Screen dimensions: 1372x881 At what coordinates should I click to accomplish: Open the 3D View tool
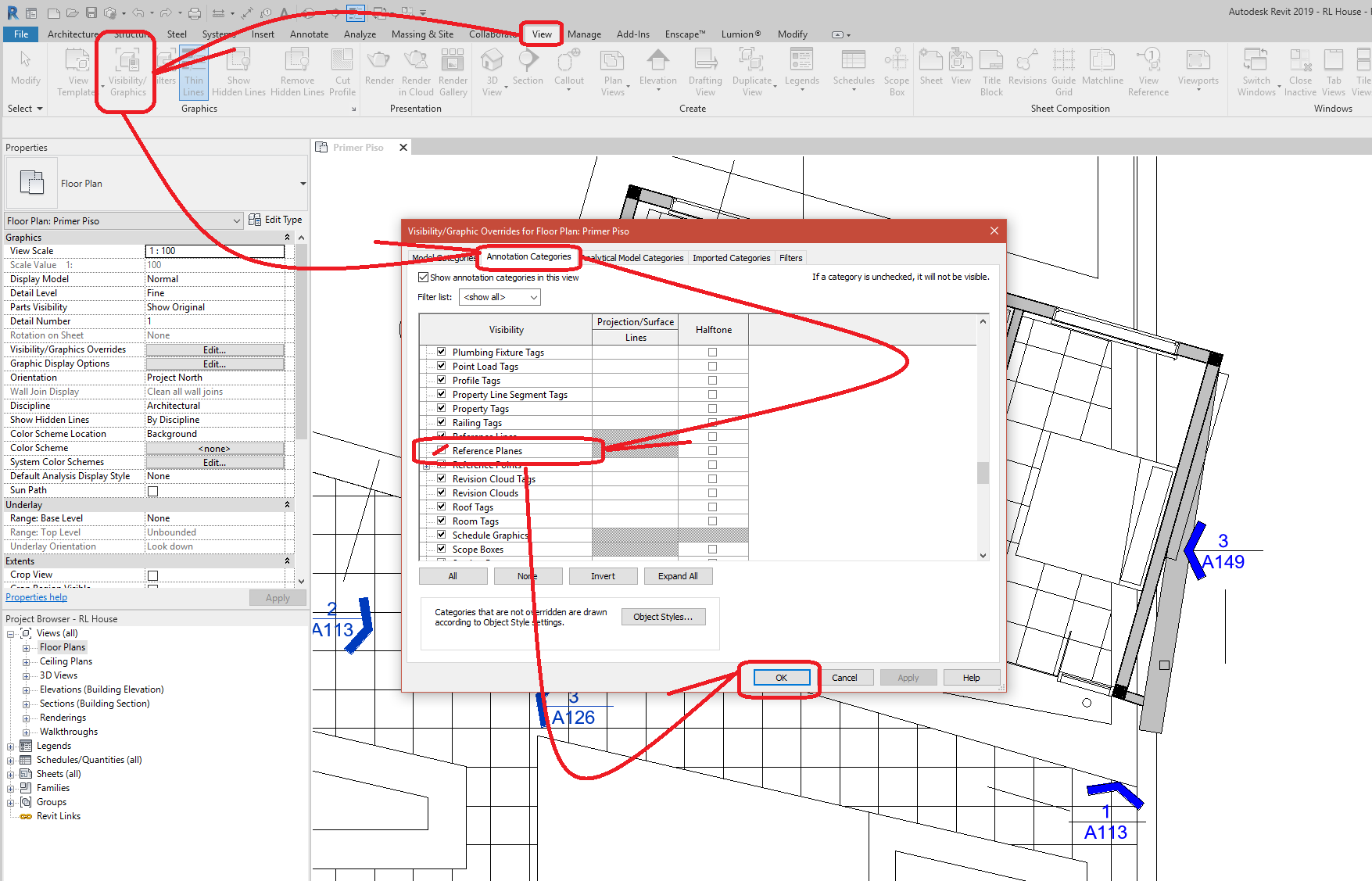click(x=493, y=72)
